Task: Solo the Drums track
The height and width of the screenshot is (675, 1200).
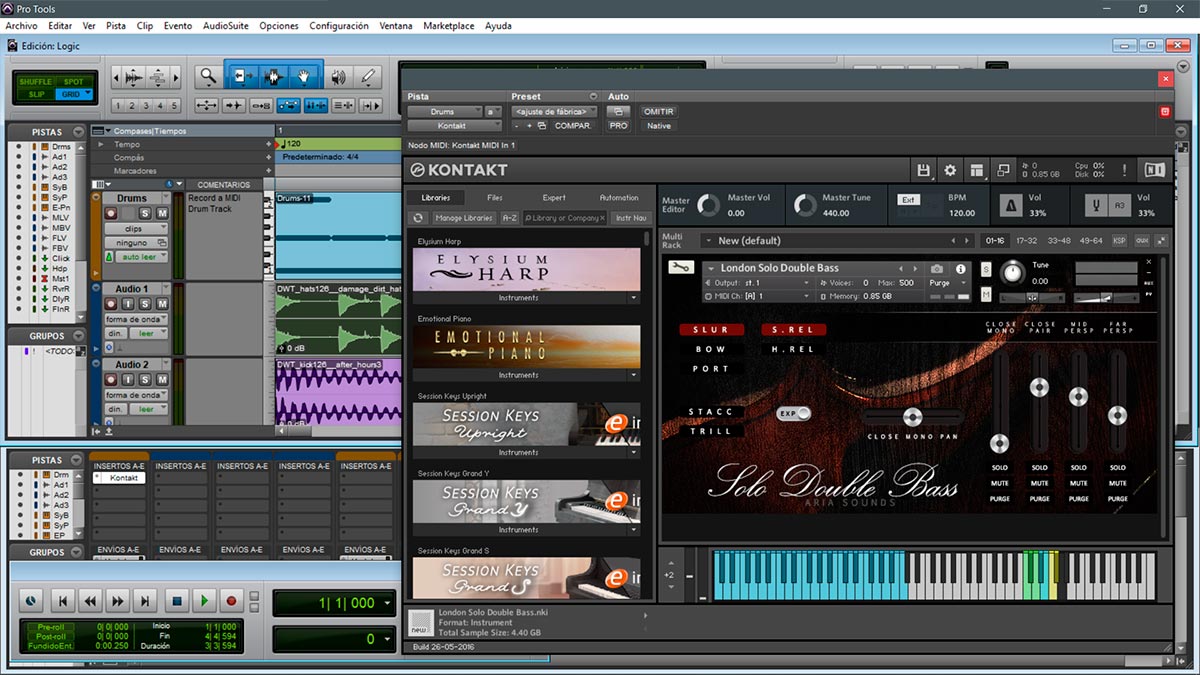Action: 144,213
